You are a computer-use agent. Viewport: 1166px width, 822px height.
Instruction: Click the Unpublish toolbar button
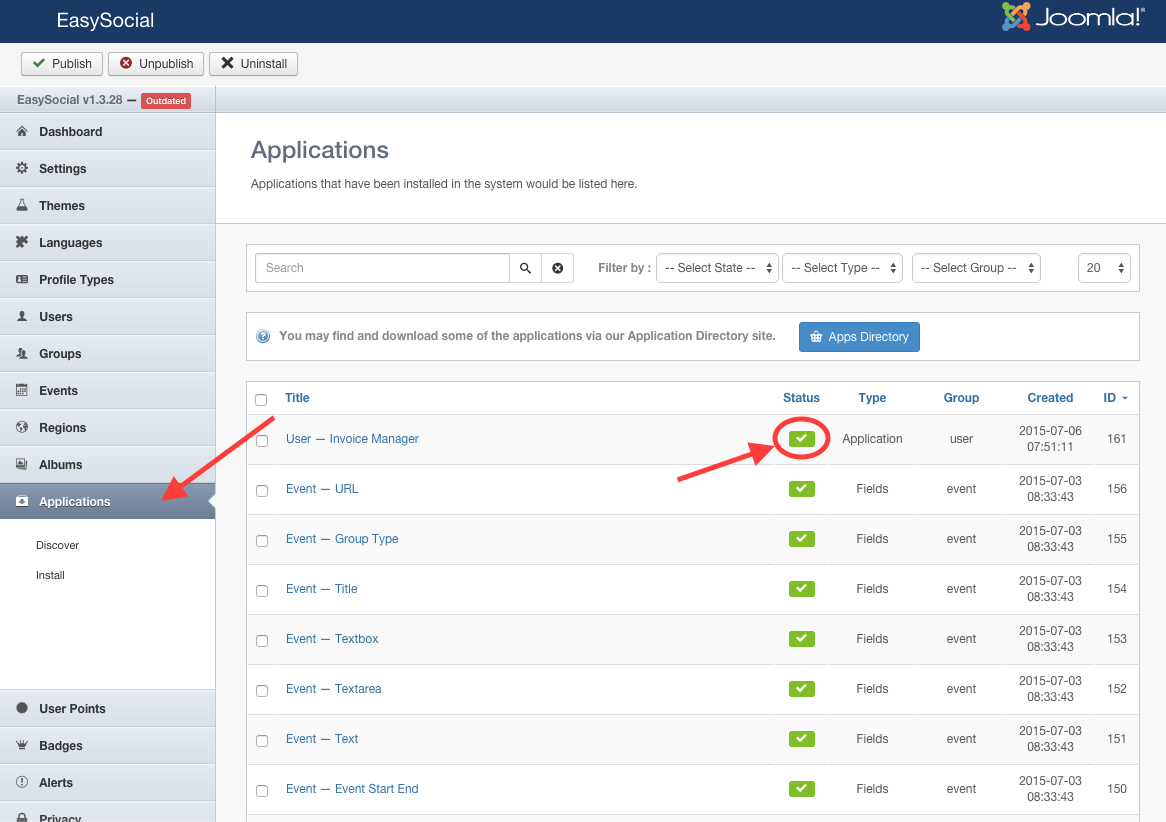click(x=156, y=64)
